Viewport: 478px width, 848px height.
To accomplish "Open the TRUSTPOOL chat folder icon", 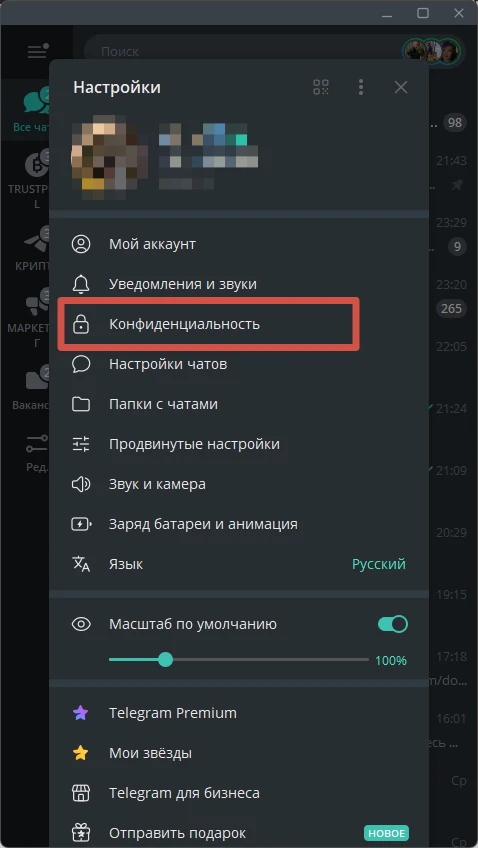I will tap(37, 166).
